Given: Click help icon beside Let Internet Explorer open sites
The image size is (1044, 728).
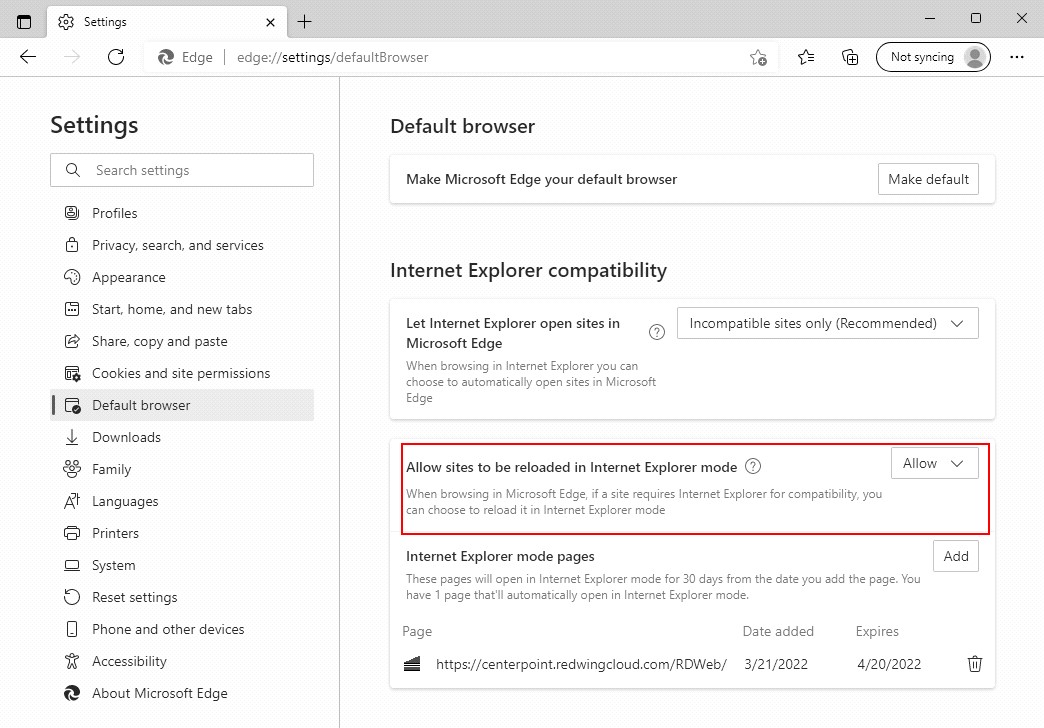Looking at the screenshot, I should 656,332.
